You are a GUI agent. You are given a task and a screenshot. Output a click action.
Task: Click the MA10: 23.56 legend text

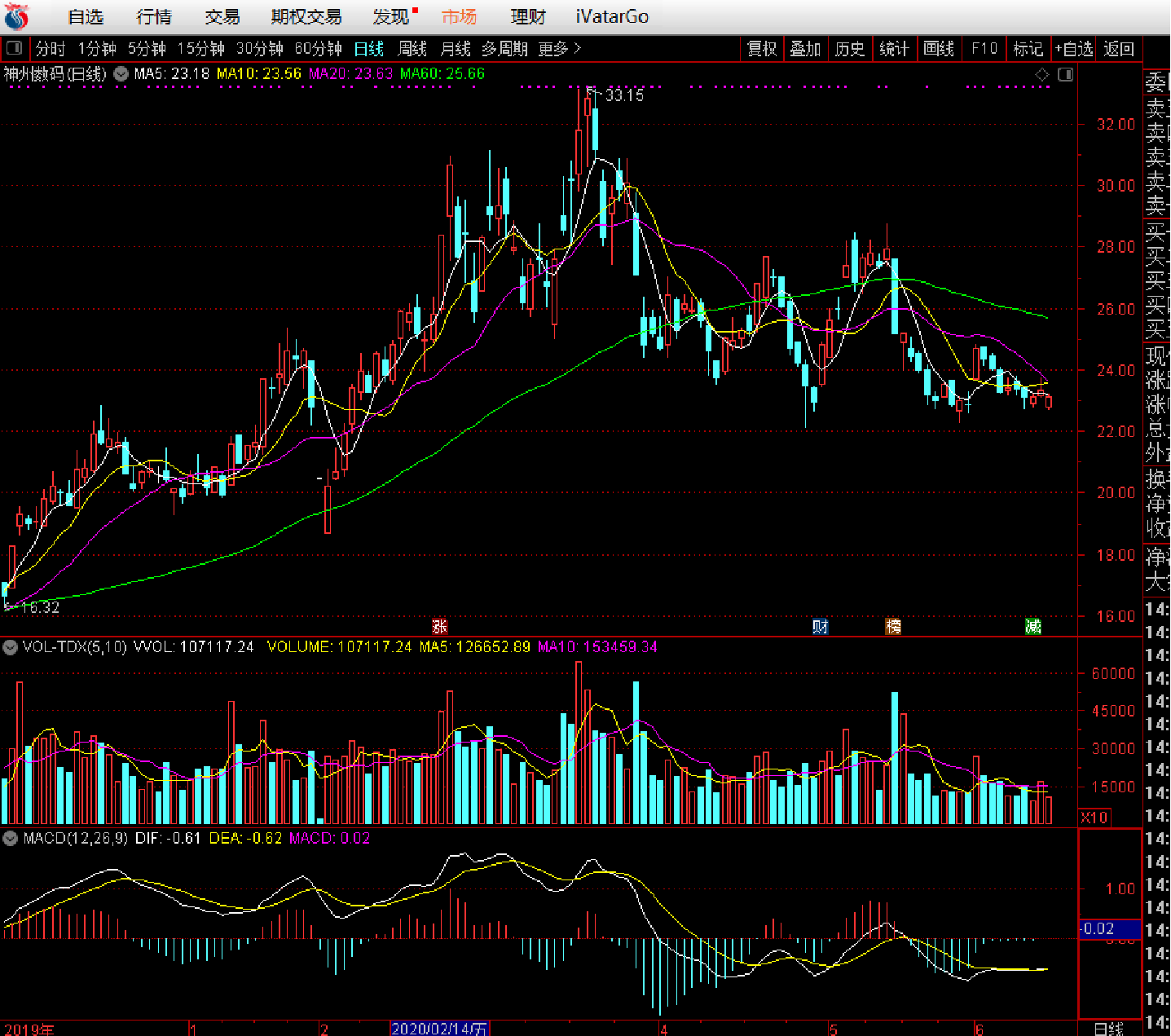point(258,74)
